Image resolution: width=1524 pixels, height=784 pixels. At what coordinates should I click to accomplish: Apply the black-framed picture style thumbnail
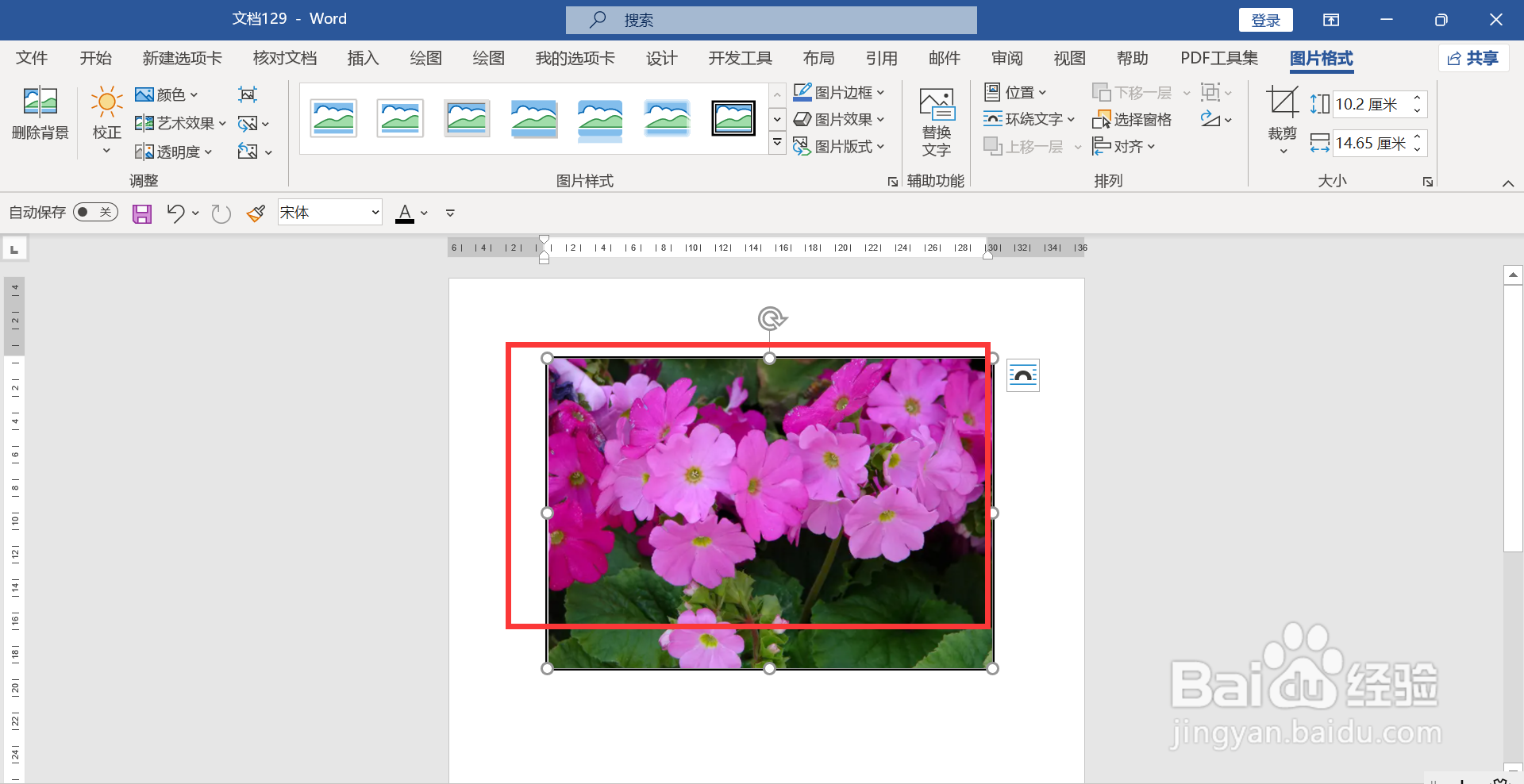coord(733,118)
